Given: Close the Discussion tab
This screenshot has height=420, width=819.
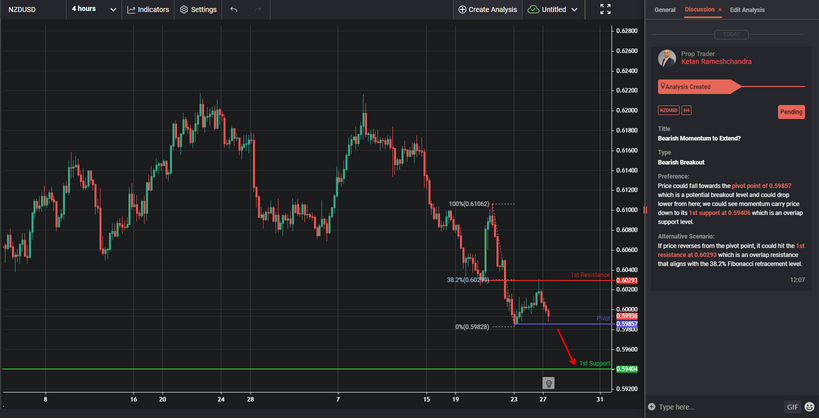Looking at the screenshot, I should (x=720, y=10).
